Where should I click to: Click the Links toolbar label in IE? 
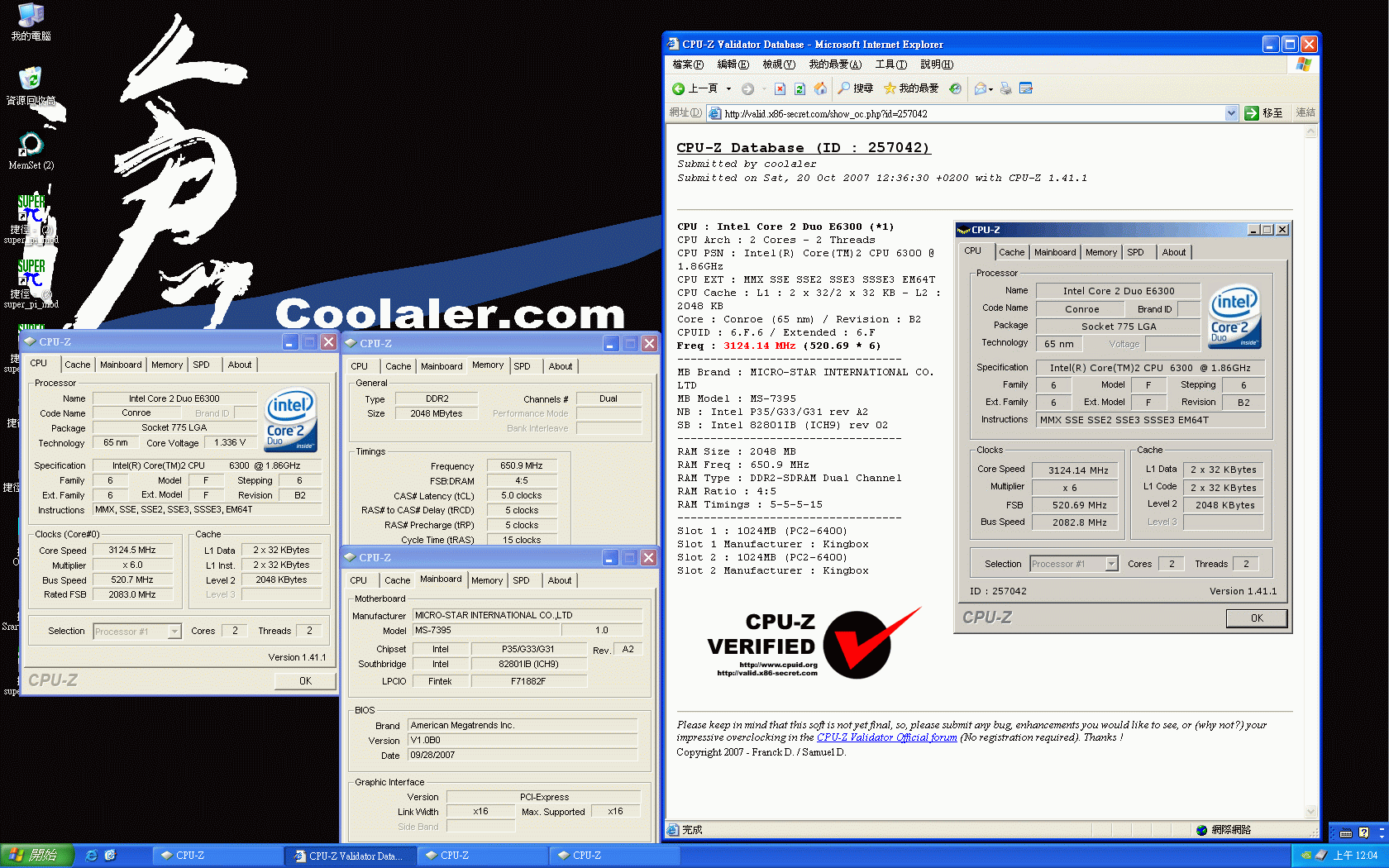pyautogui.click(x=1305, y=113)
